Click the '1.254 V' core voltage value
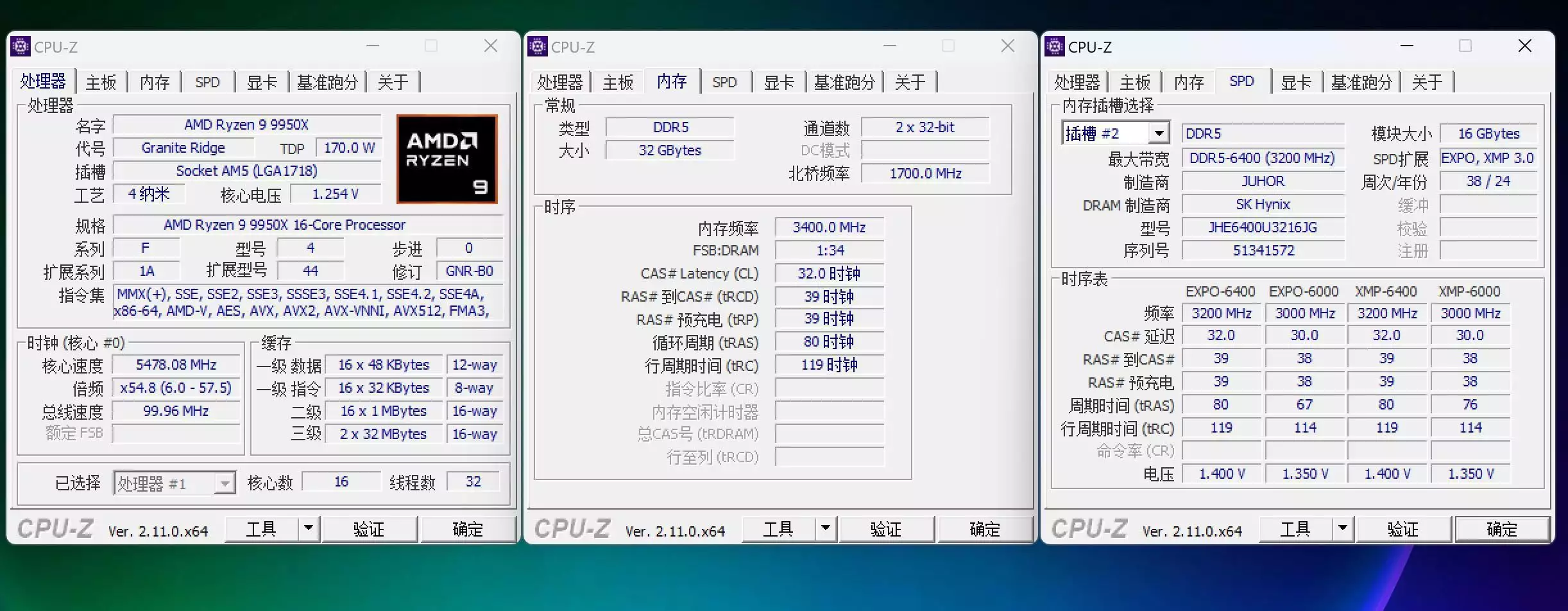Viewport: 1568px width, 611px height. 336,194
